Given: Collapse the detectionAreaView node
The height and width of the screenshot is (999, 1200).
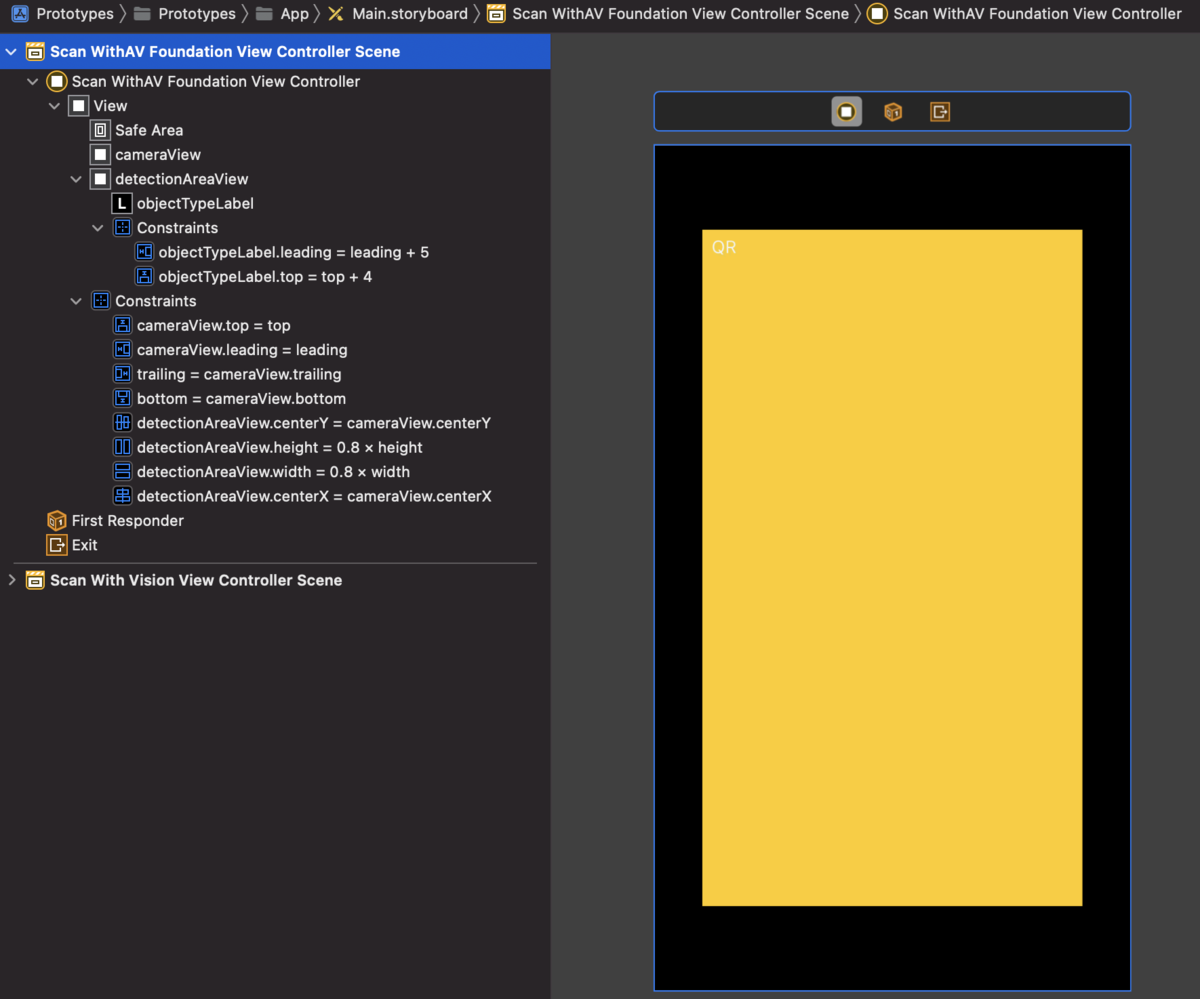Looking at the screenshot, I should point(77,179).
